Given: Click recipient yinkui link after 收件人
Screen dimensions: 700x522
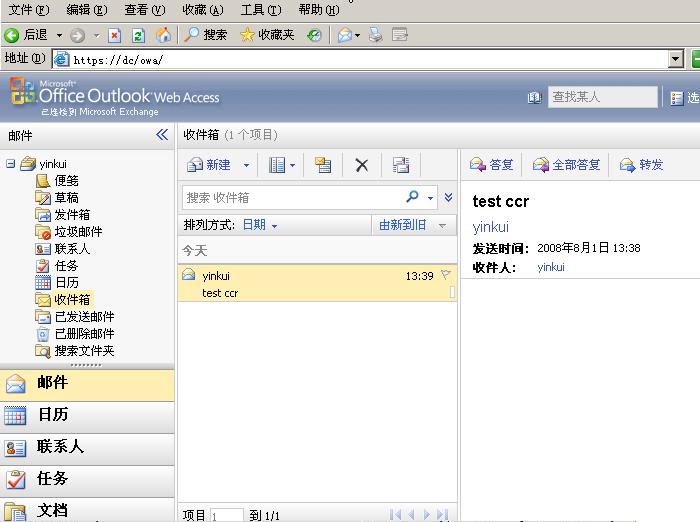Looking at the screenshot, I should (x=551, y=267).
